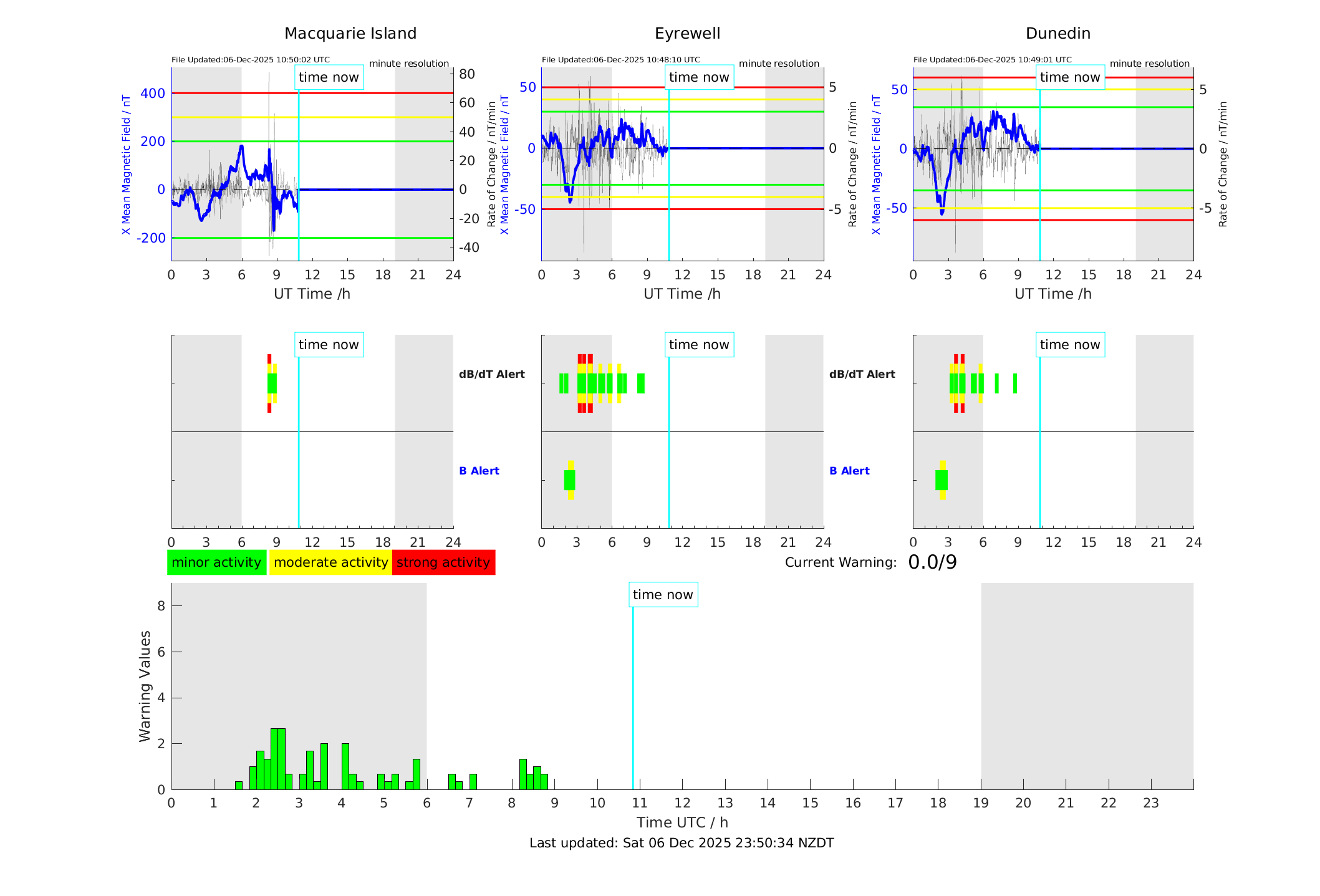Click the blue B Alert label near Eyrewell

coord(479,471)
